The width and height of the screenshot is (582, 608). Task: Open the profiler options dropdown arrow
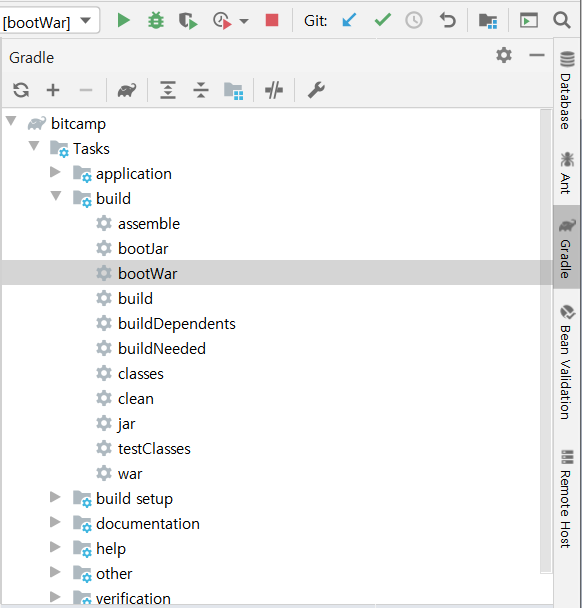(x=244, y=21)
